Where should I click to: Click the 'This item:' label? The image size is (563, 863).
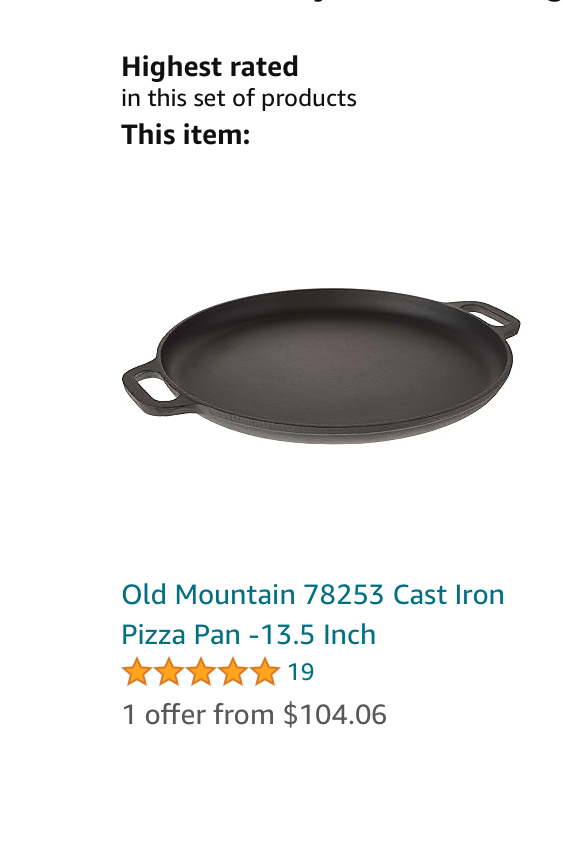(x=186, y=134)
